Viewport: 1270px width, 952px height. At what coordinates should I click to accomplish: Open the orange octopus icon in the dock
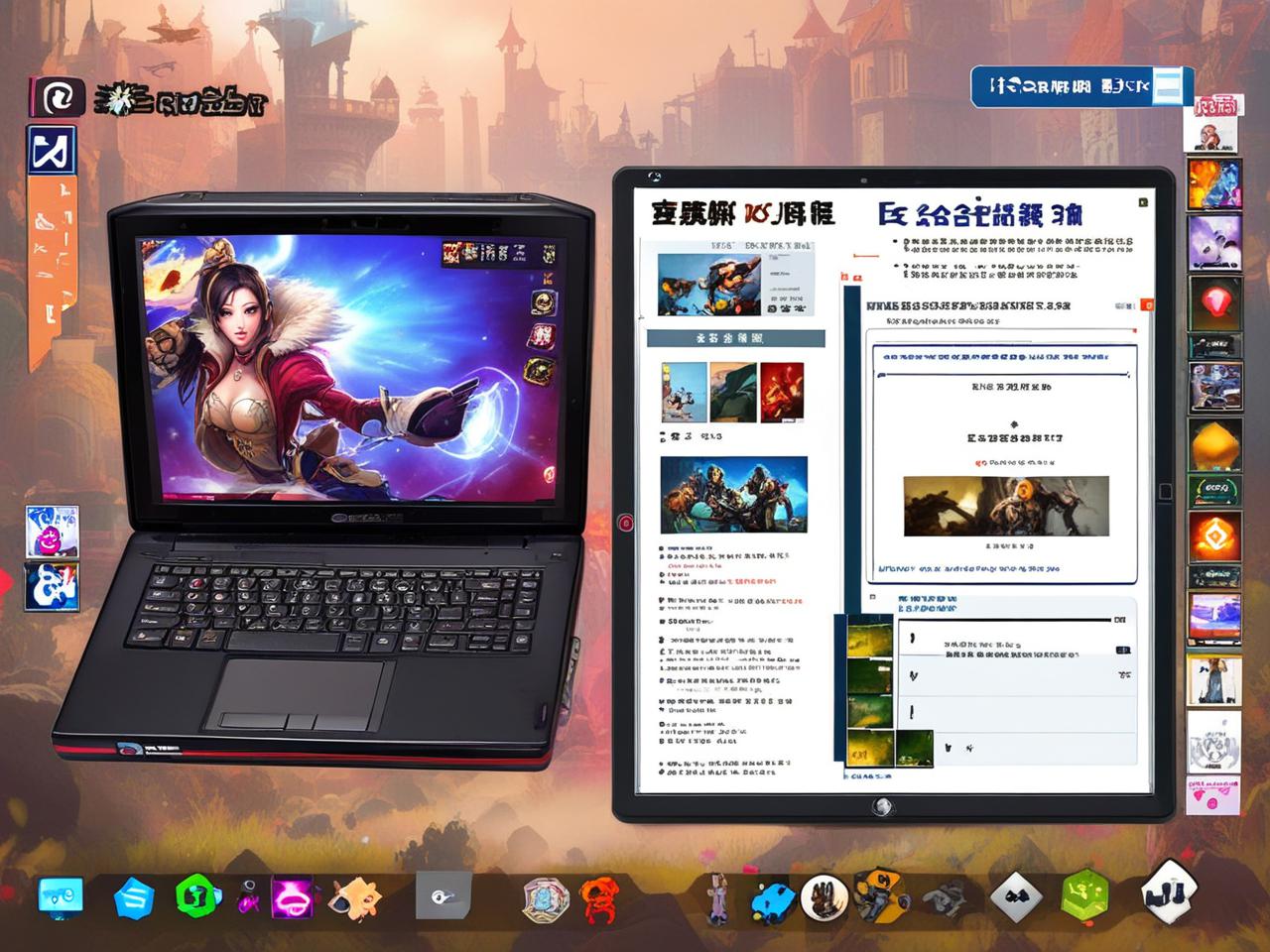click(x=599, y=898)
